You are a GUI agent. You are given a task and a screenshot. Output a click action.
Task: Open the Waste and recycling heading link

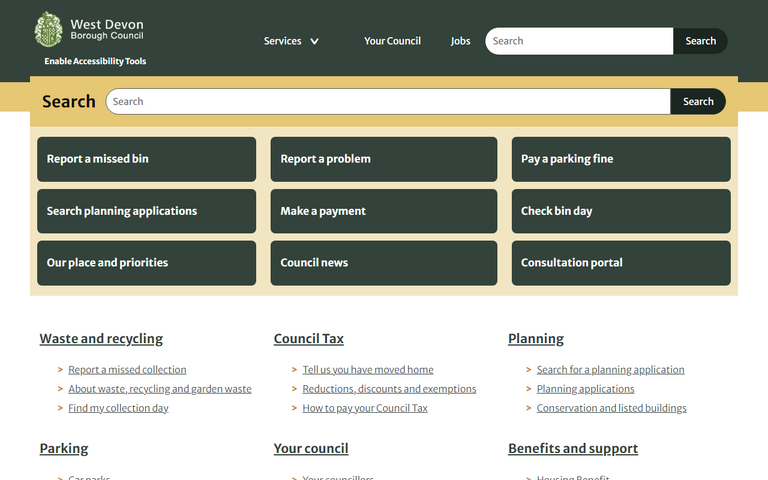click(x=101, y=339)
